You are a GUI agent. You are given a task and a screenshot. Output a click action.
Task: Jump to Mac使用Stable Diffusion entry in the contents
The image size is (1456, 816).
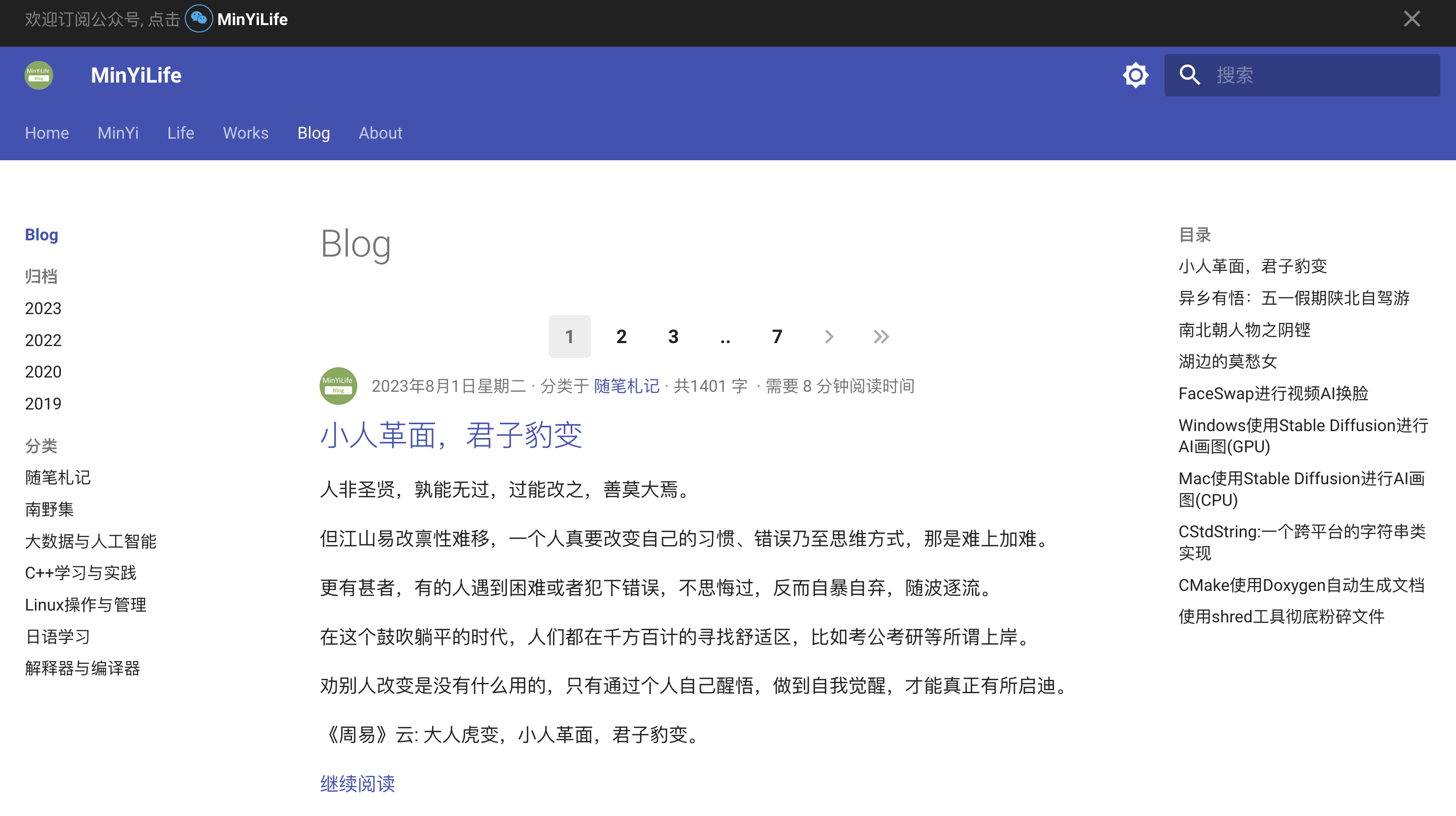point(1301,489)
